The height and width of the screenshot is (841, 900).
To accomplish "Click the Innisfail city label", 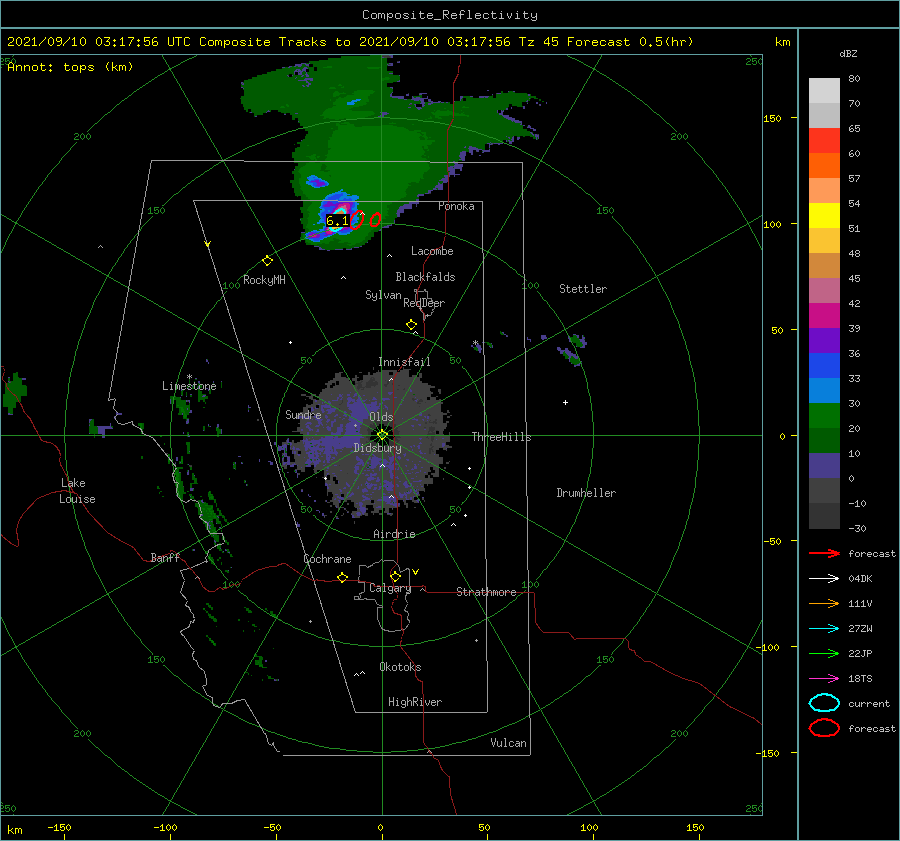I will point(404,362).
